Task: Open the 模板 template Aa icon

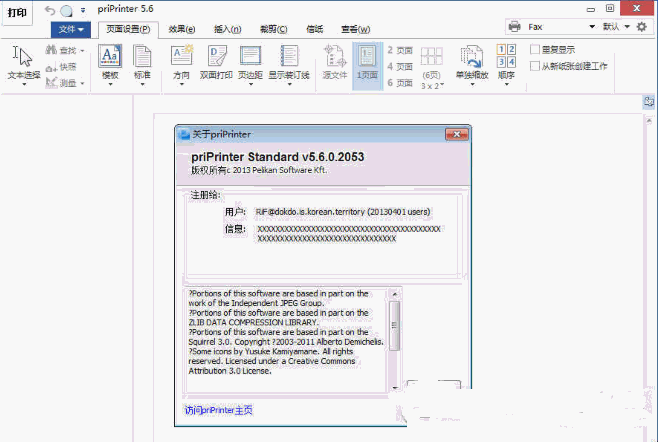Action: (x=110, y=56)
